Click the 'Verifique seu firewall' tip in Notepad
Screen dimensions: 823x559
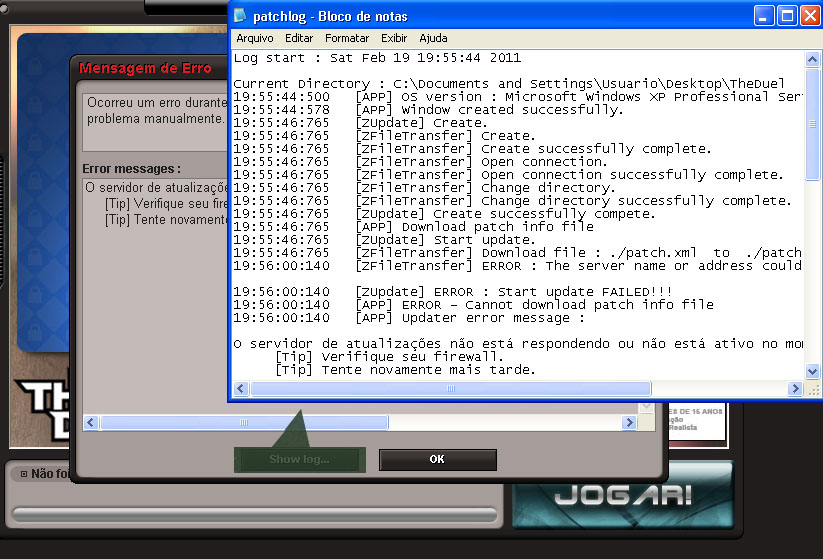tap(389, 357)
